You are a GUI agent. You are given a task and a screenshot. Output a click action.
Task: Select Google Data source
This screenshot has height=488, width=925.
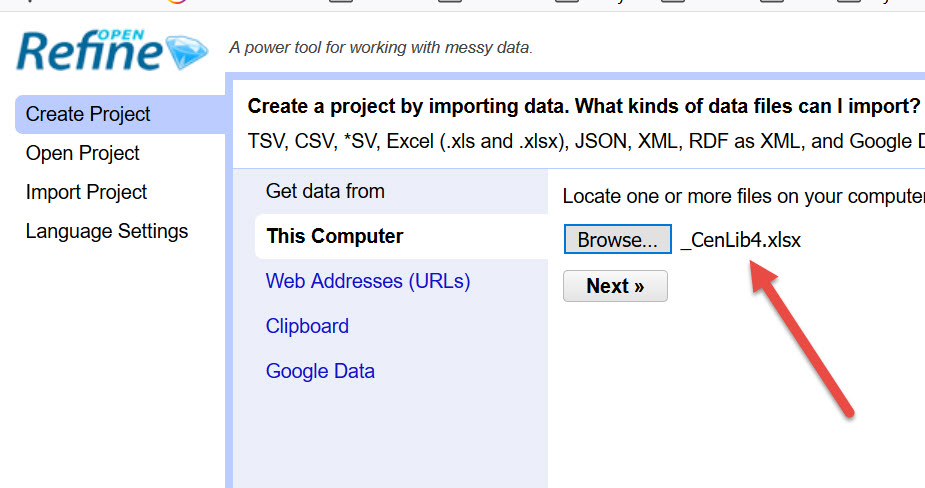point(320,371)
